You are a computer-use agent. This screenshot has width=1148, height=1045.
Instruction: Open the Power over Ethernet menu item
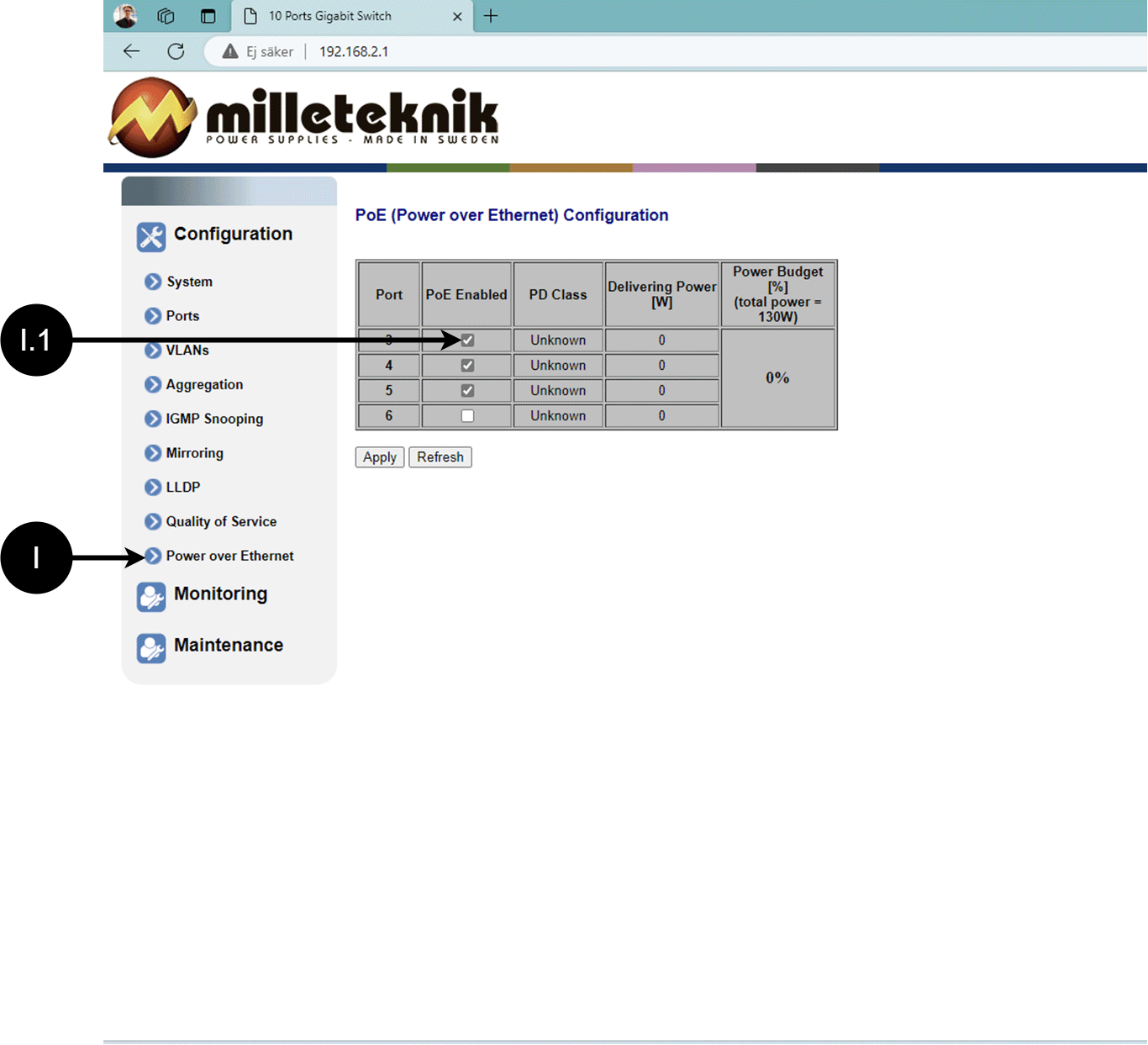point(229,556)
